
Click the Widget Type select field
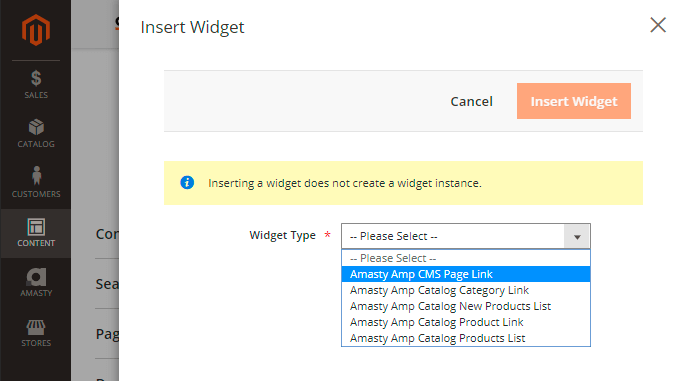(x=466, y=236)
